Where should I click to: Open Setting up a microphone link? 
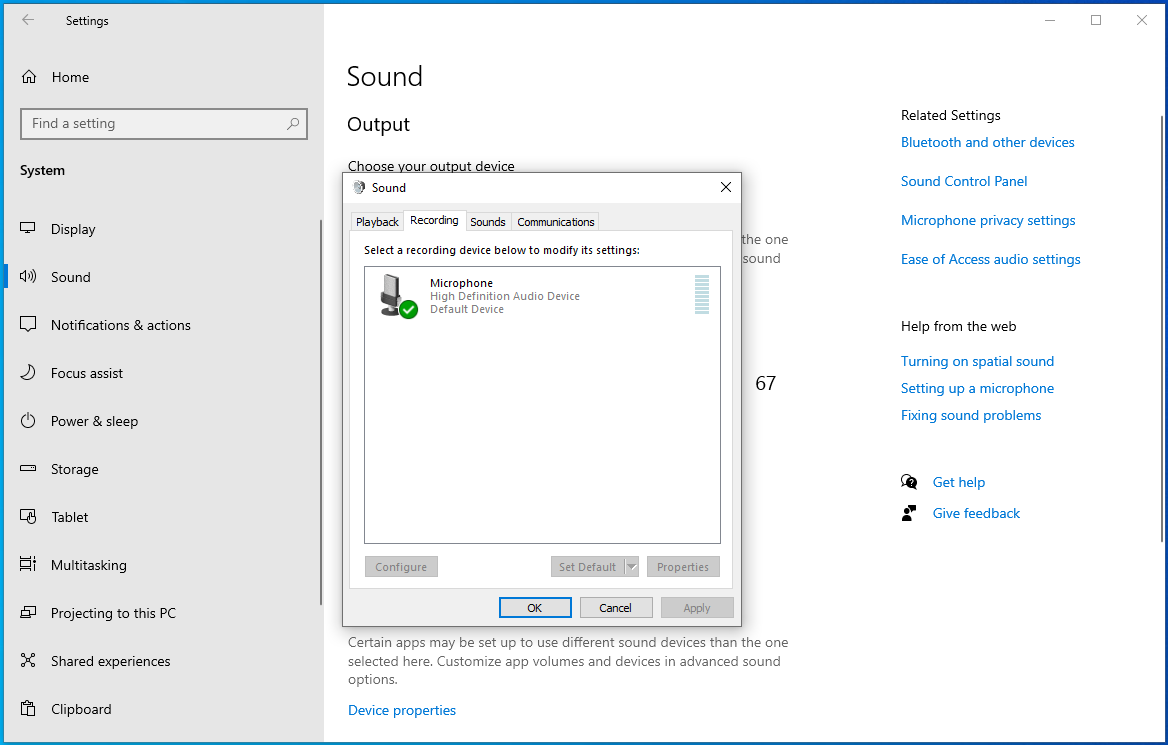point(977,388)
